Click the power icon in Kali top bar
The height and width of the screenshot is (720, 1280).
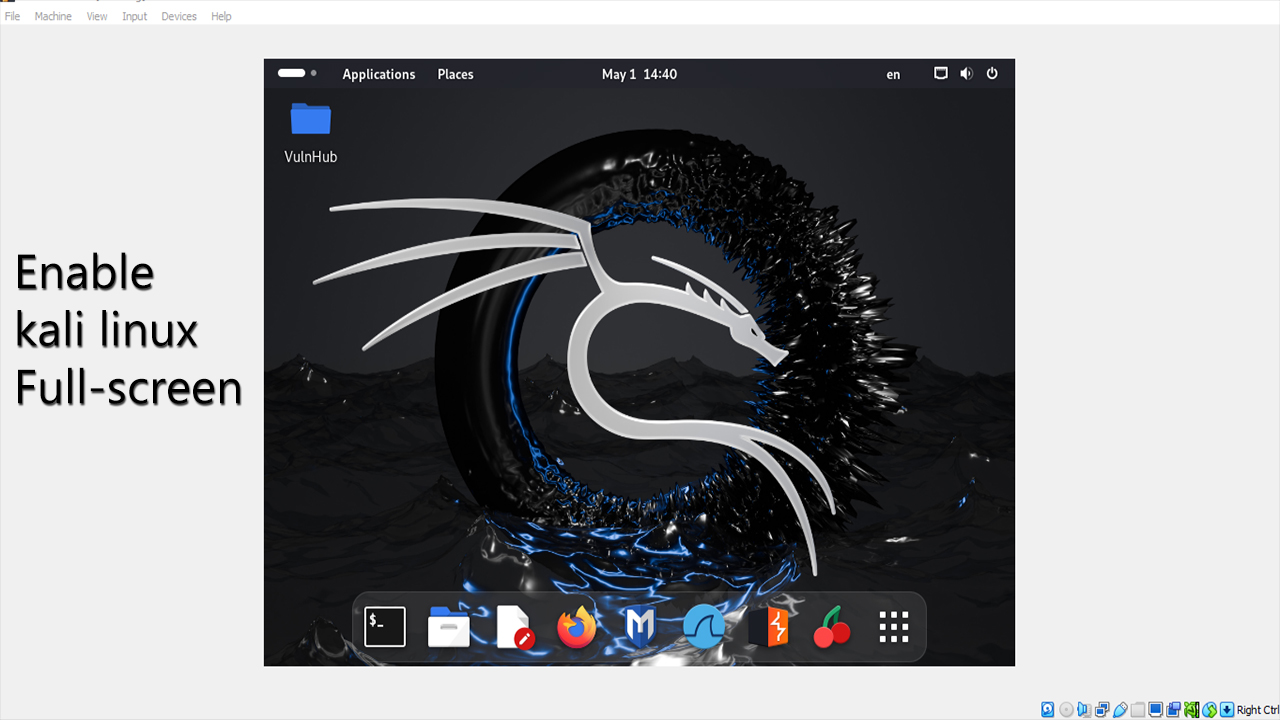[992, 73]
